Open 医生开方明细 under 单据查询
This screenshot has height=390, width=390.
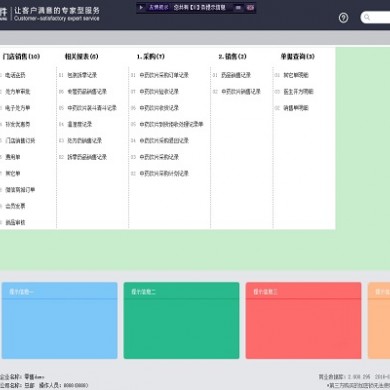pos(298,92)
